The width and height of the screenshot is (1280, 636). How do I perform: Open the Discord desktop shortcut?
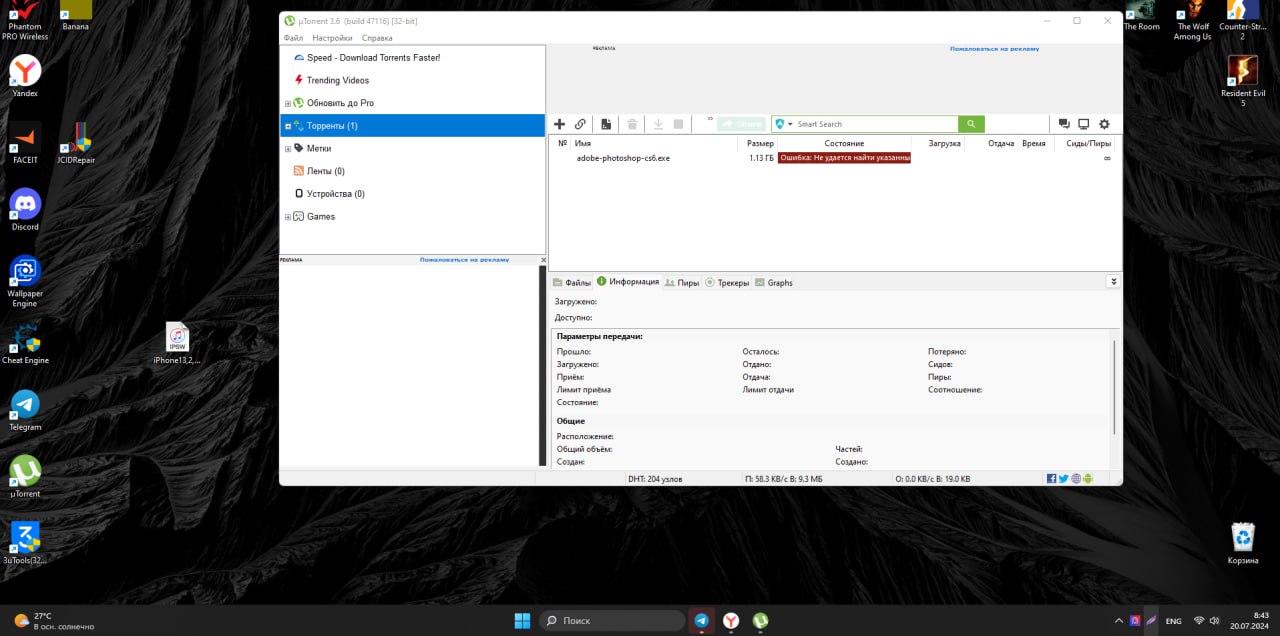25,209
